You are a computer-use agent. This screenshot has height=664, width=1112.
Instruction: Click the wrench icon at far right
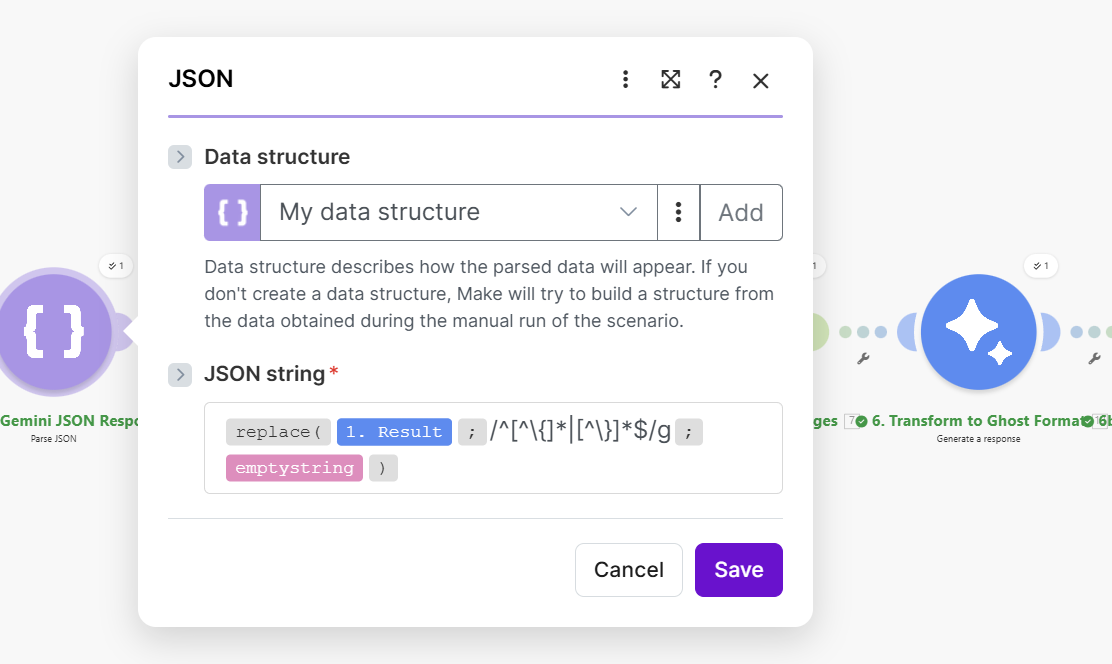click(x=1094, y=358)
